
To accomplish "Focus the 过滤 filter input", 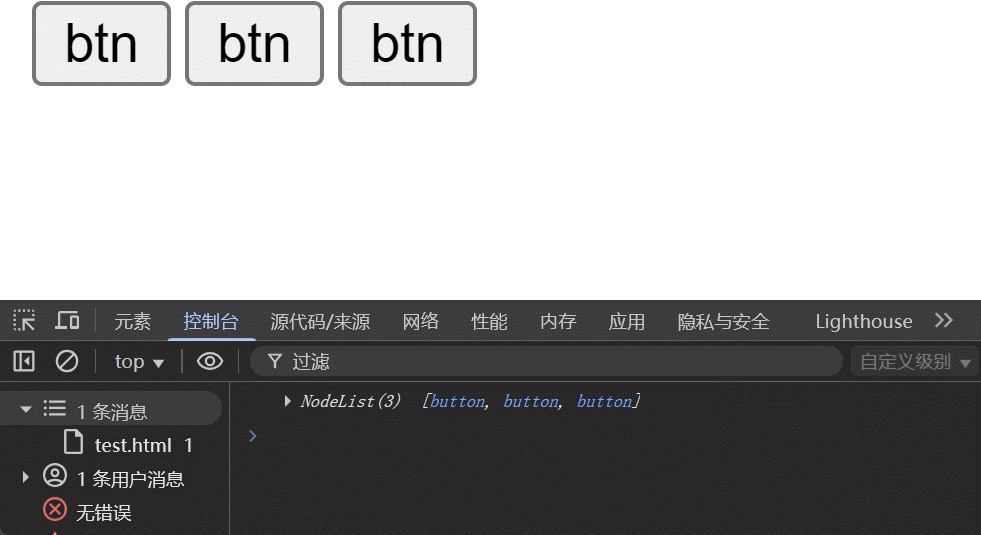I will tap(546, 362).
